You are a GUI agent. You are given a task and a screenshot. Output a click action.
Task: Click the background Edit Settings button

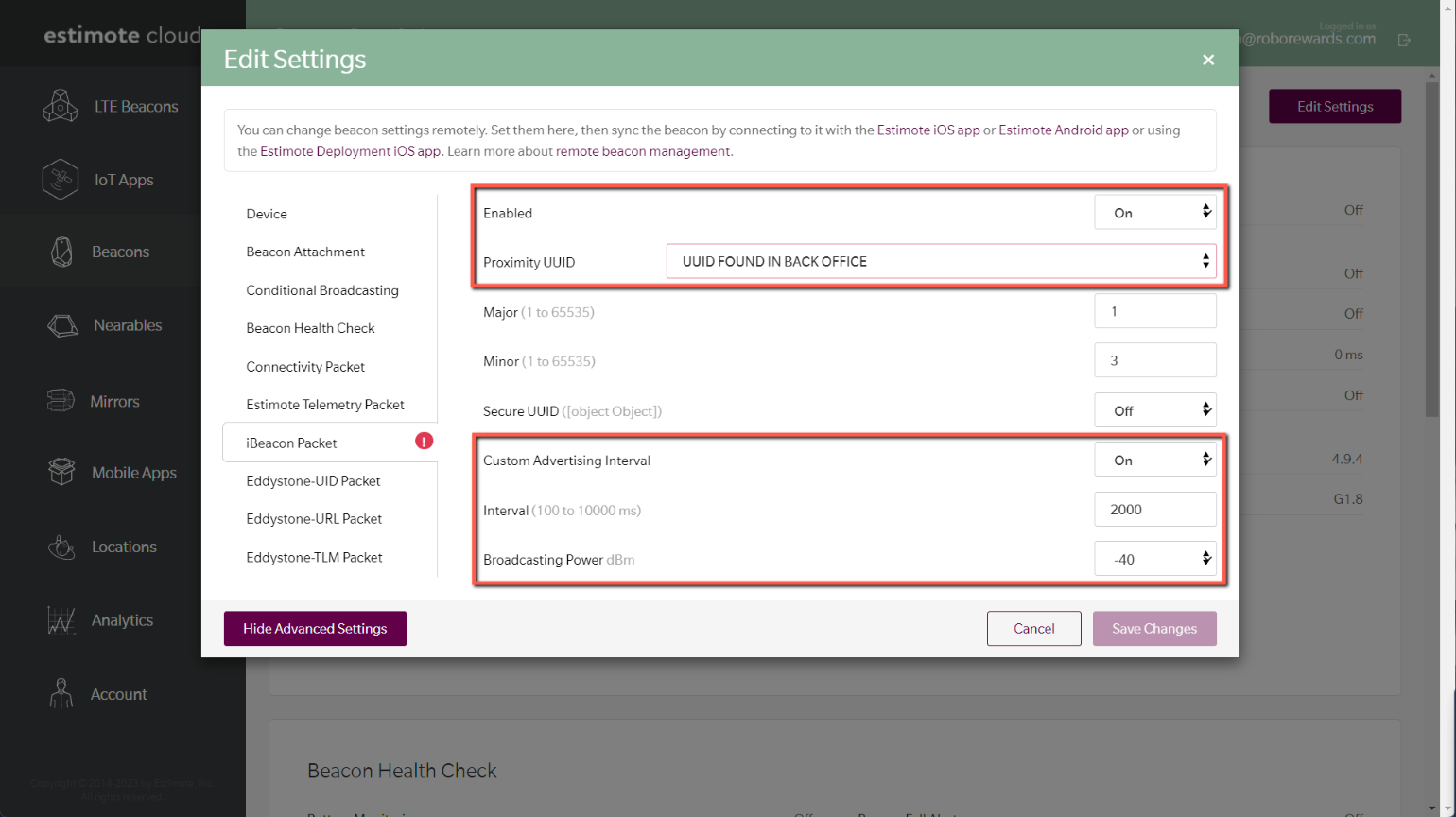click(x=1335, y=106)
